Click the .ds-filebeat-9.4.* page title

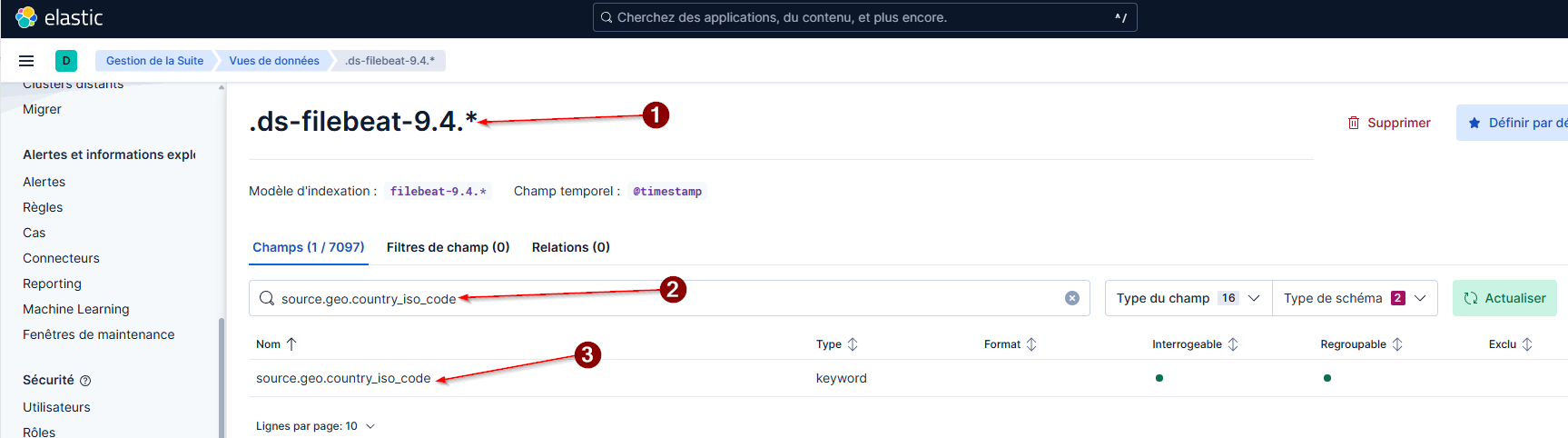tap(363, 121)
